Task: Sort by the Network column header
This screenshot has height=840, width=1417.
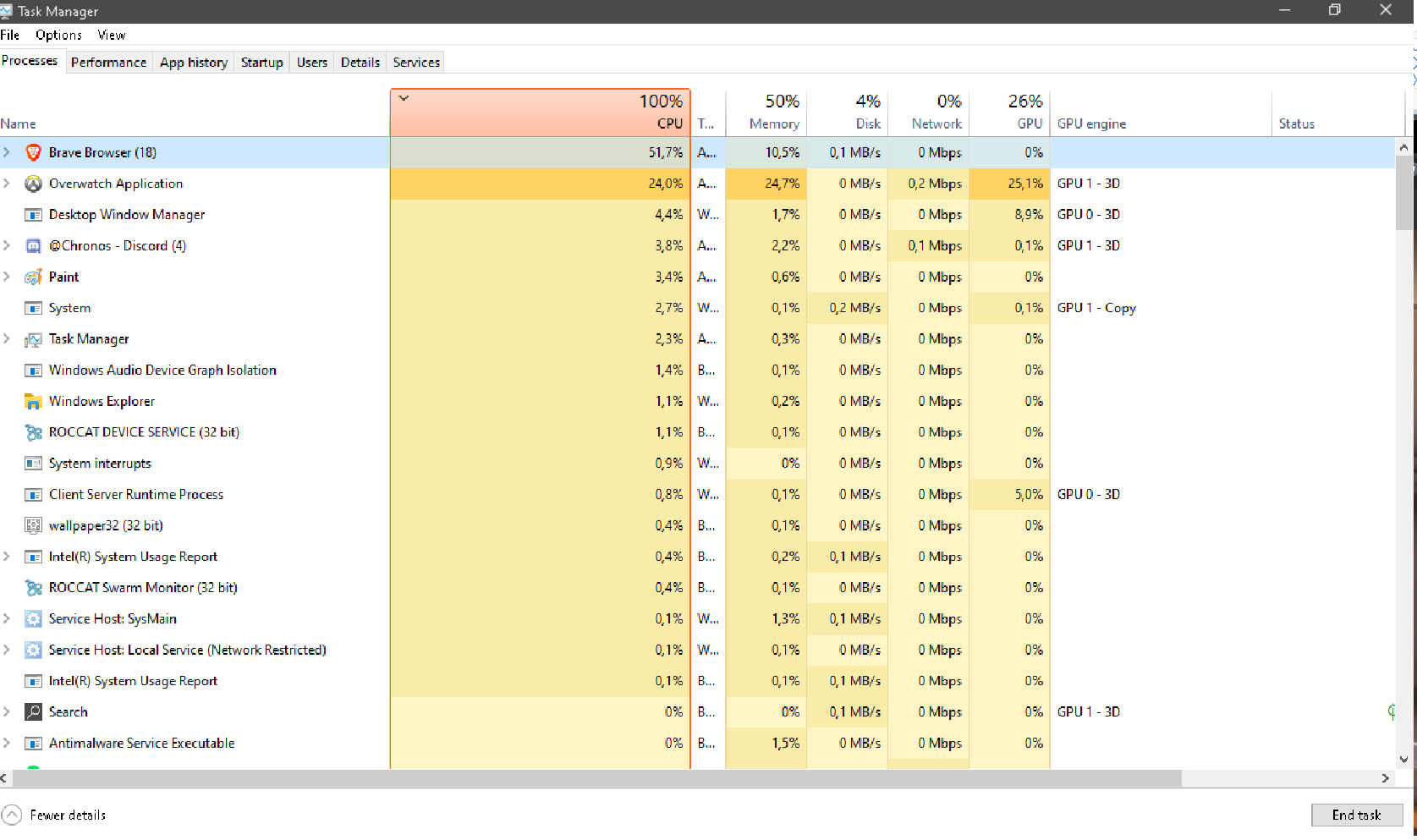Action: [929, 113]
